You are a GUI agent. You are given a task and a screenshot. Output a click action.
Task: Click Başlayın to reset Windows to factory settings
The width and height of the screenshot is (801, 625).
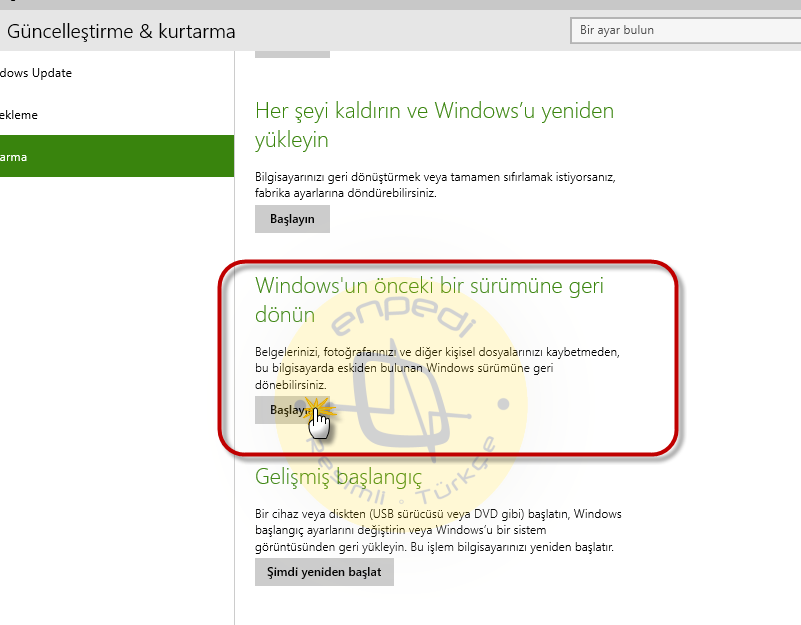pos(292,219)
